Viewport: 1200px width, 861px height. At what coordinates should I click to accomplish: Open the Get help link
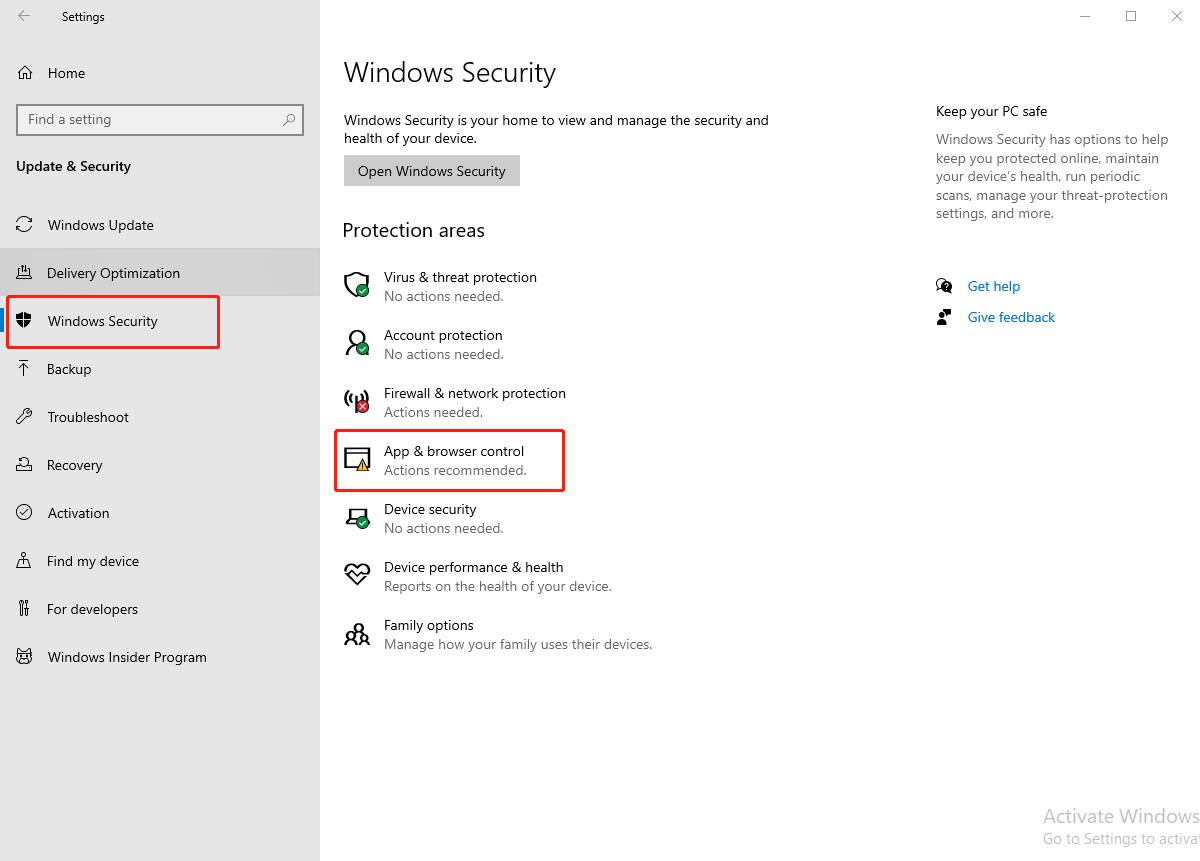pos(993,286)
